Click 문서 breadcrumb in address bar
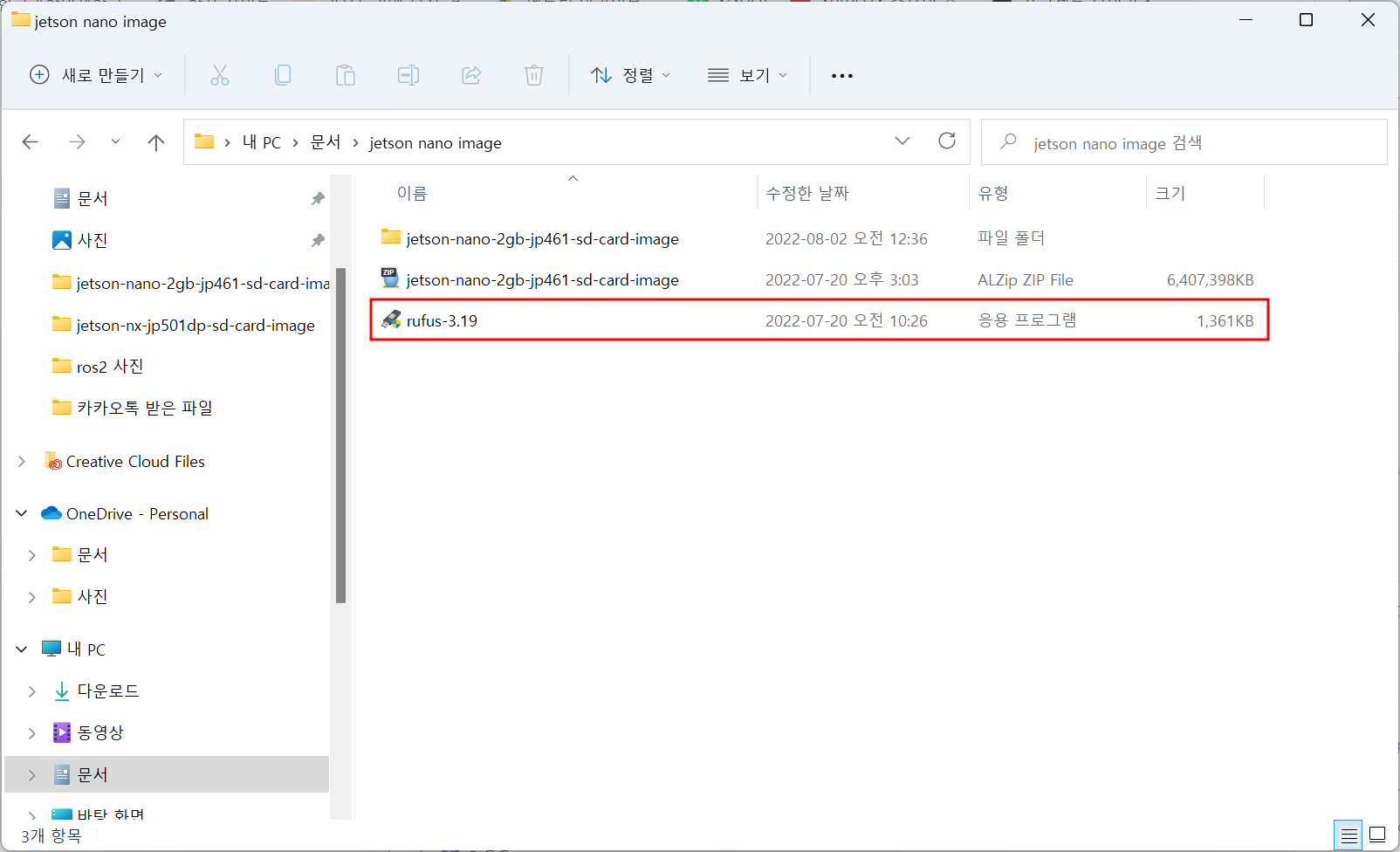The height and width of the screenshot is (852, 1400). [326, 142]
